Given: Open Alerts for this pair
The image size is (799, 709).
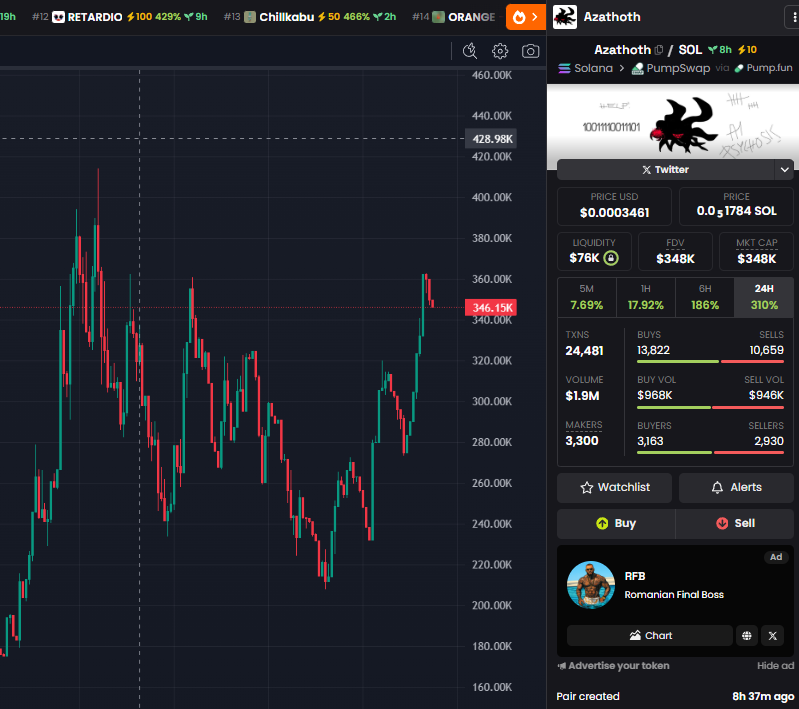Looking at the screenshot, I should click(736, 488).
